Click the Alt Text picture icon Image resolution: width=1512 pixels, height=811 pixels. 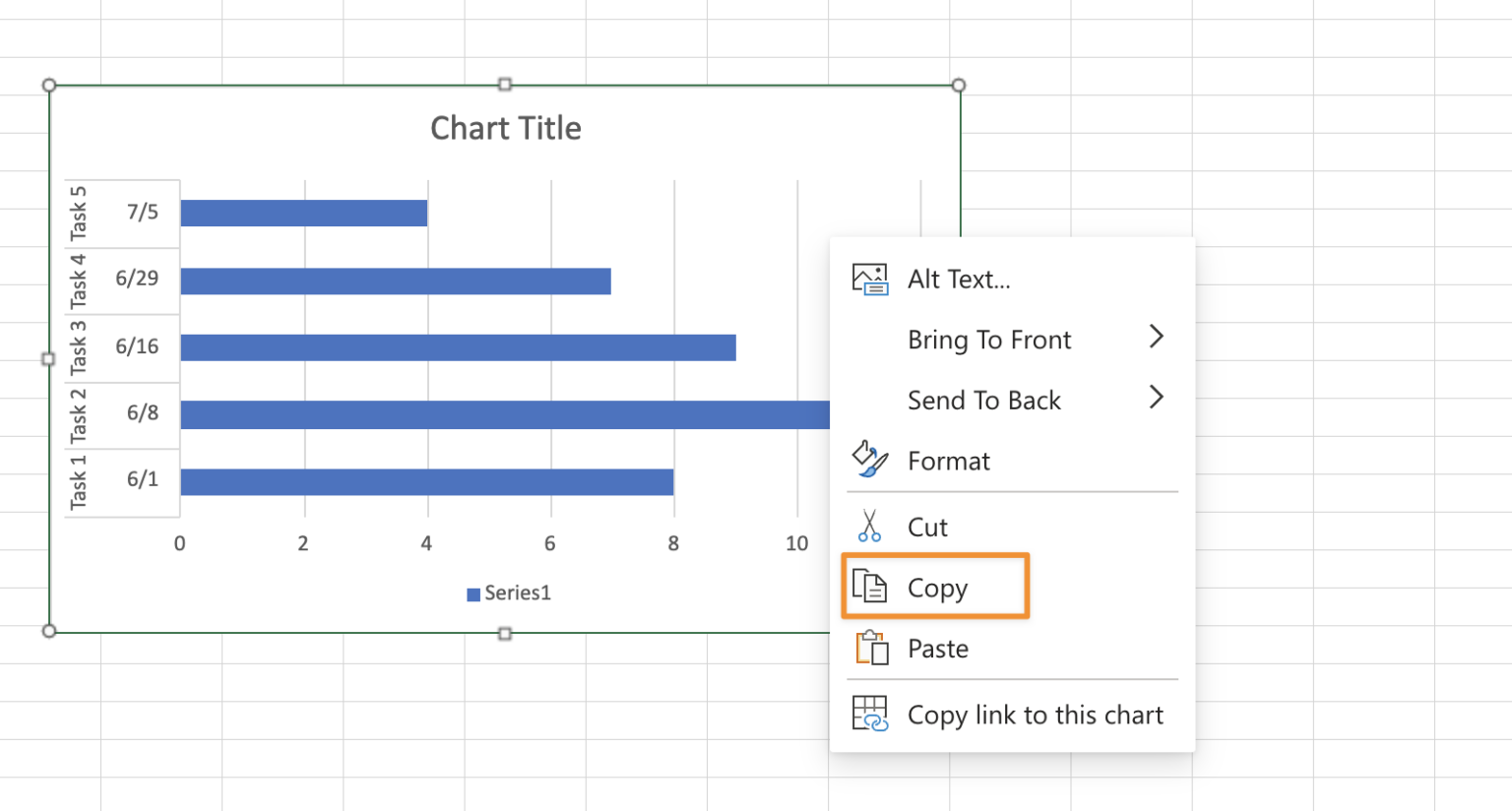pyautogui.click(x=870, y=279)
